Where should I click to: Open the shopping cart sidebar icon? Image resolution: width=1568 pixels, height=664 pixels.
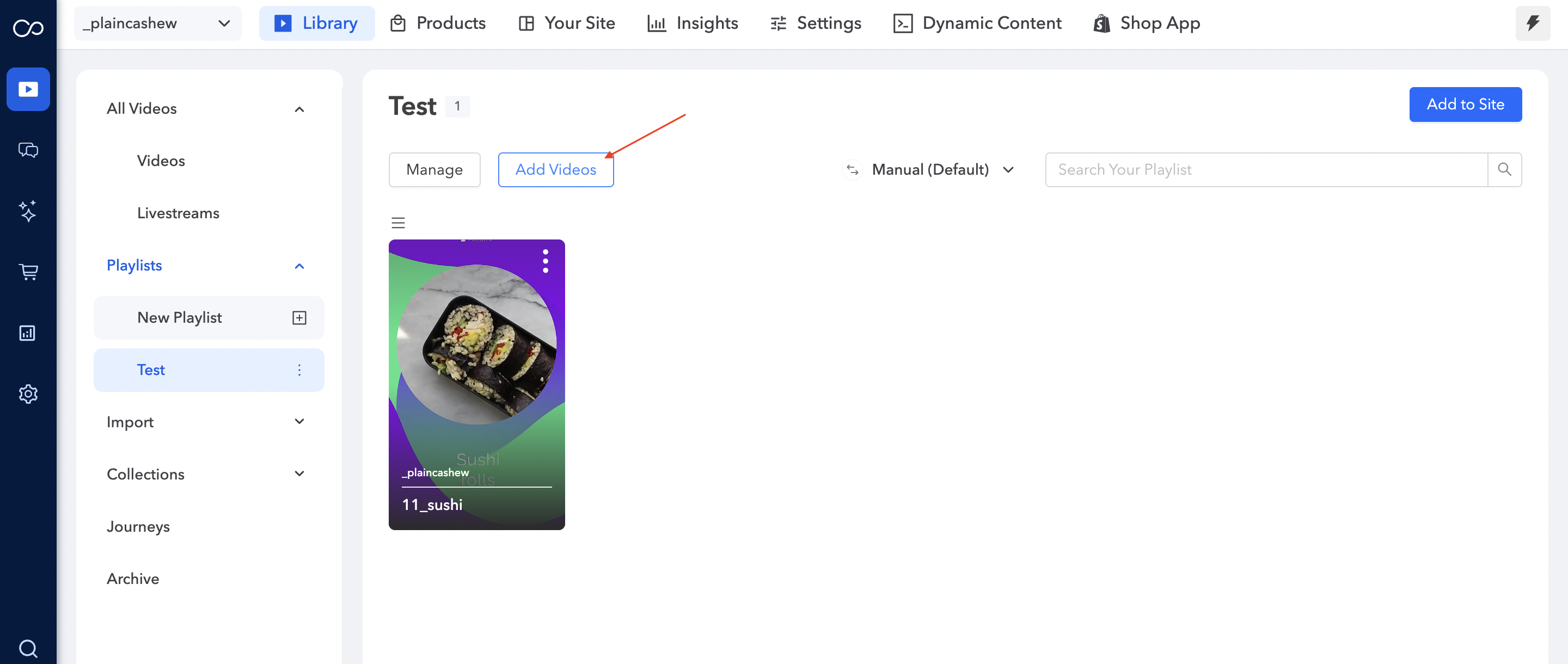28,272
